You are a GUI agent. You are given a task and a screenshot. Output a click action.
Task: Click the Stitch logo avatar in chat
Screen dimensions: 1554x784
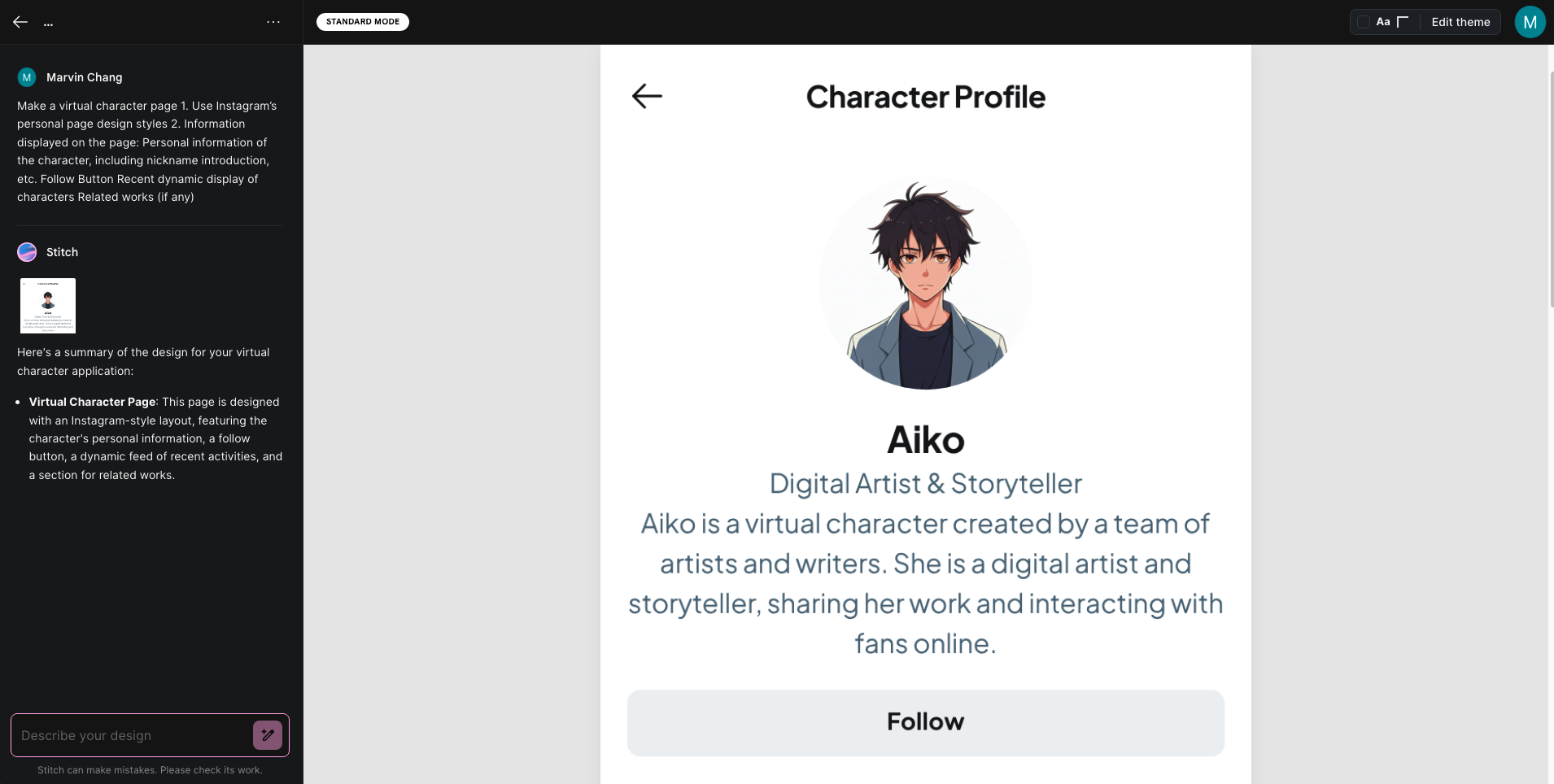pos(27,252)
